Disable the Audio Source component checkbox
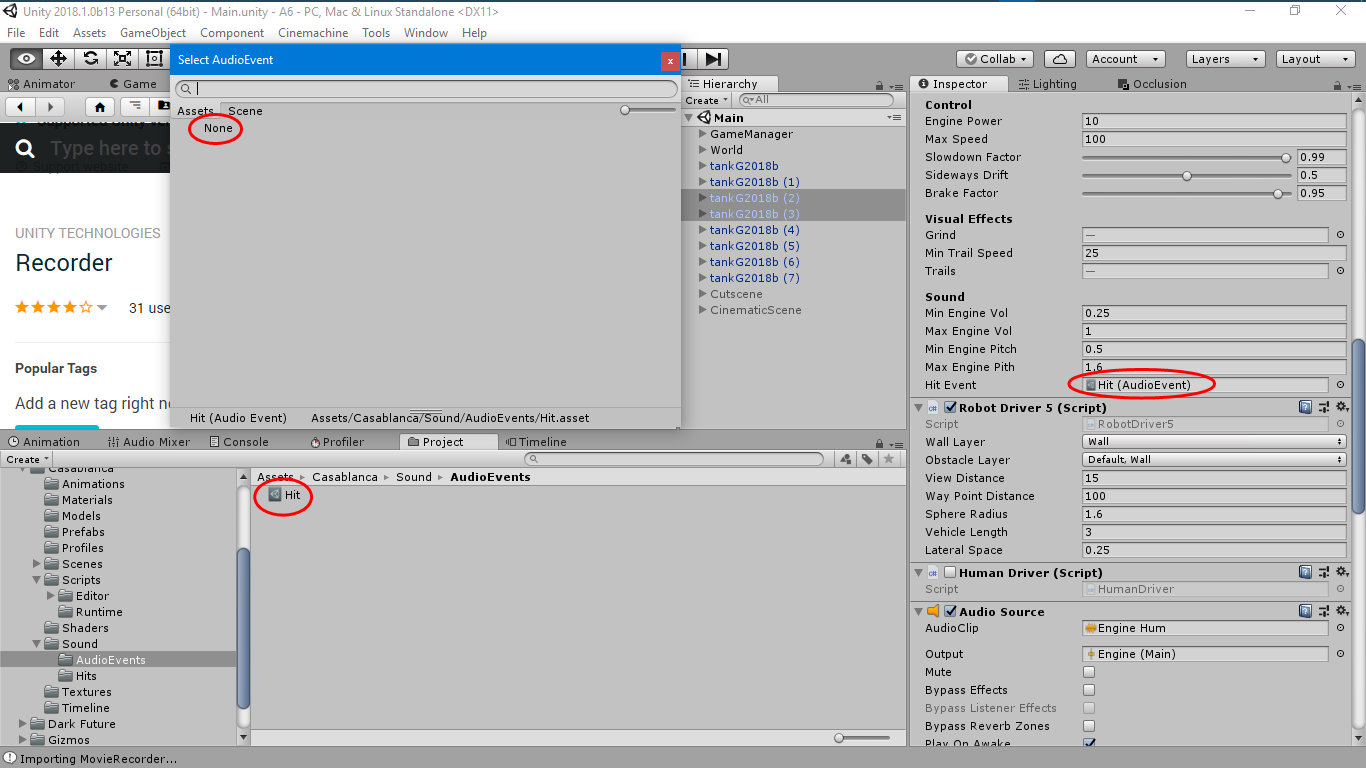The image size is (1366, 768). pos(950,611)
